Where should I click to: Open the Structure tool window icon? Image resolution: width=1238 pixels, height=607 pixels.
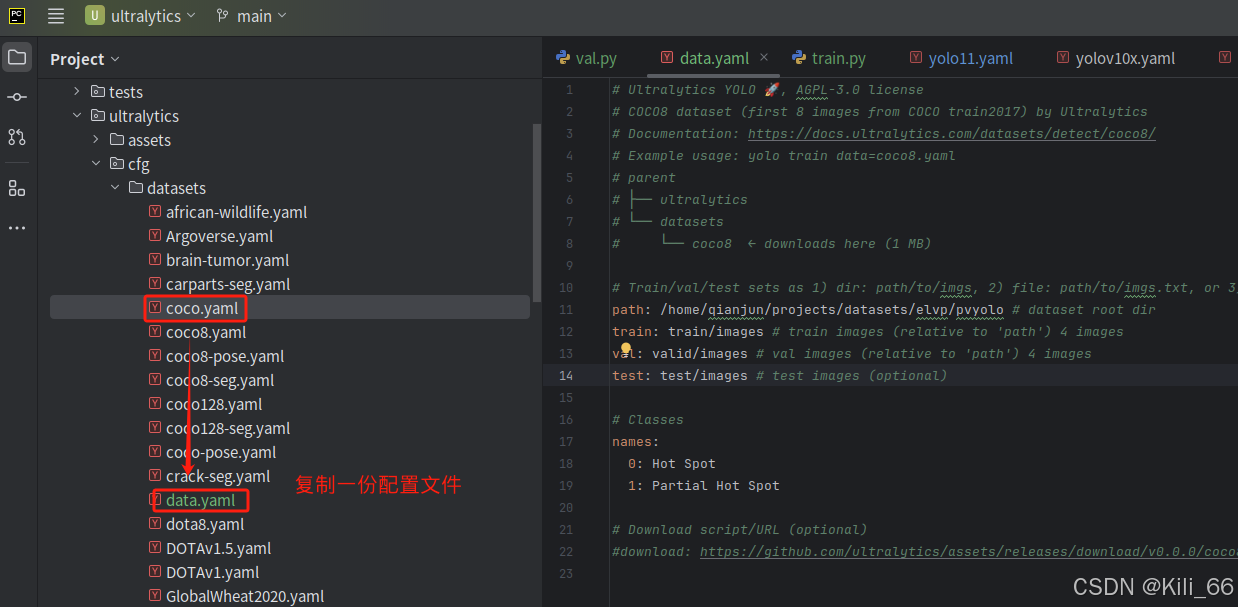pos(17,188)
